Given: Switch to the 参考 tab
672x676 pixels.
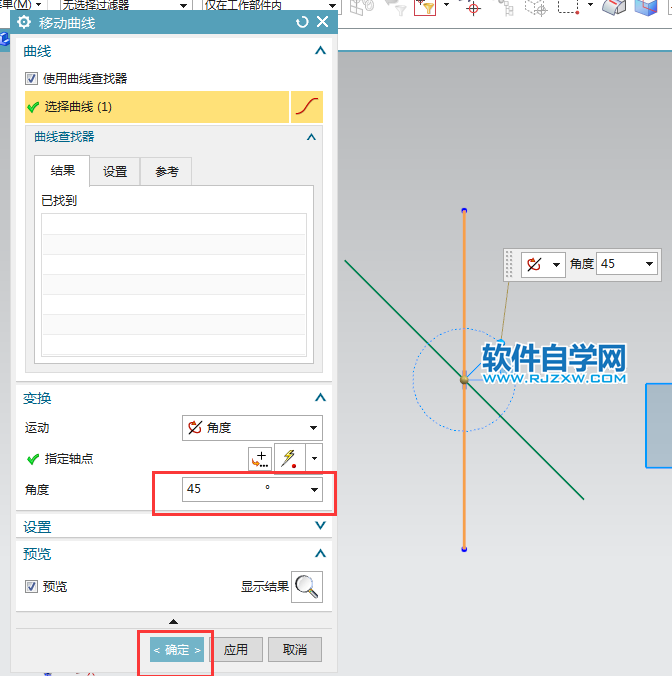Looking at the screenshot, I should click(167, 172).
